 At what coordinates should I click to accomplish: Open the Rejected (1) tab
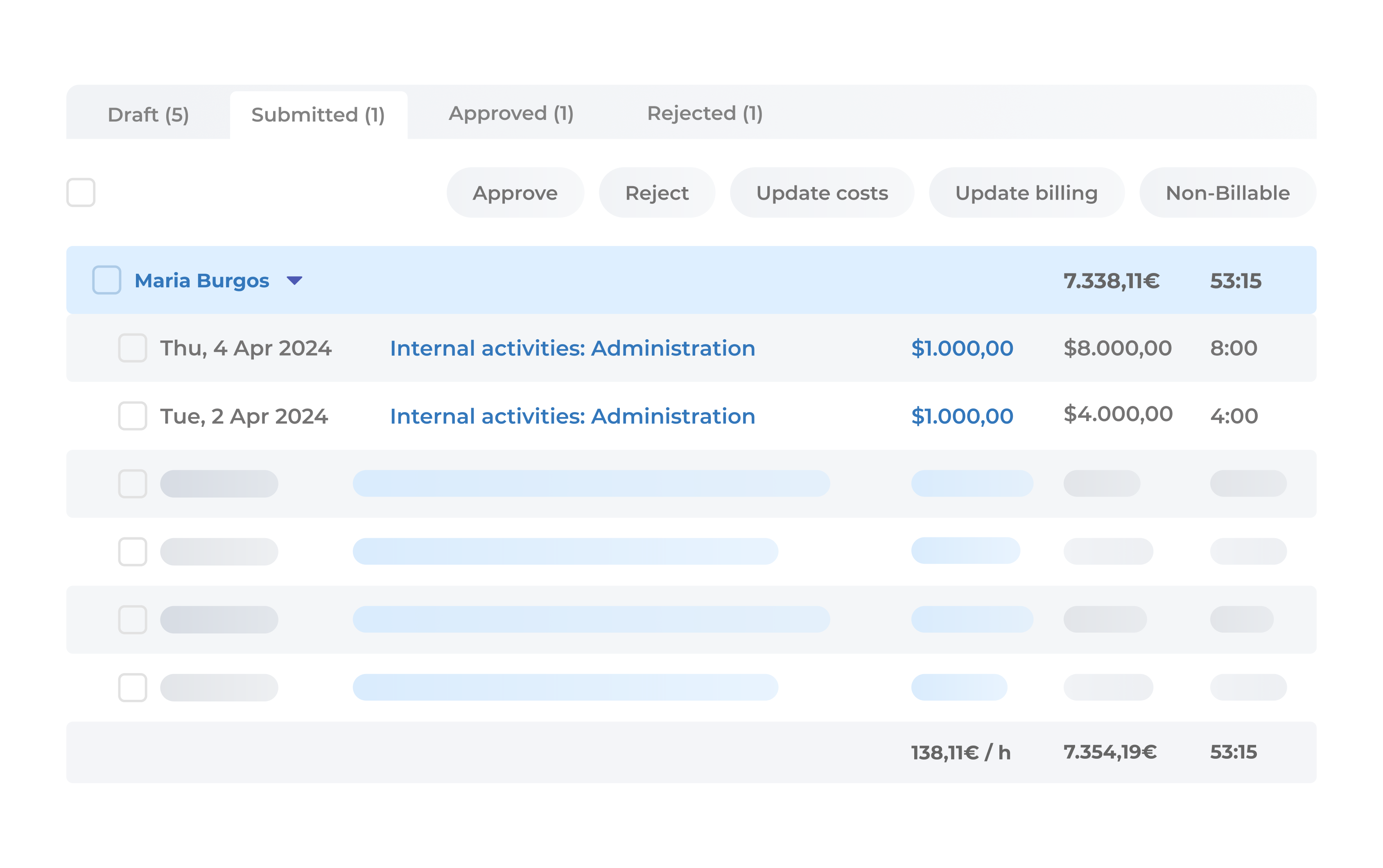[x=705, y=114]
